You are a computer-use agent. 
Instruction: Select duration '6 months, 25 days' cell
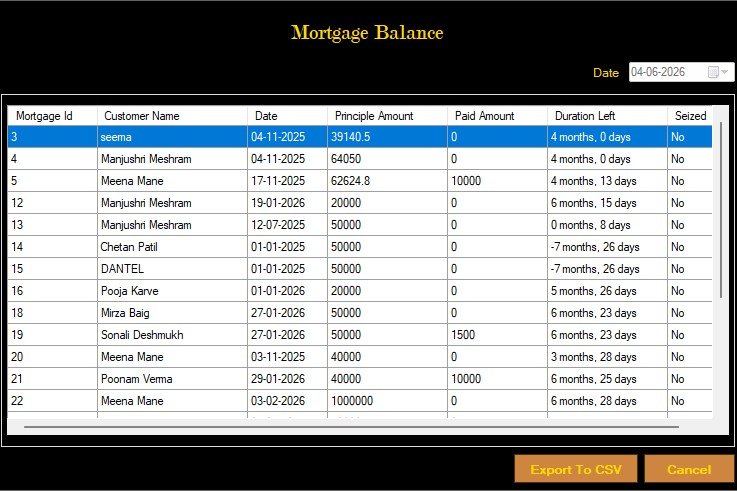[x=607, y=379]
